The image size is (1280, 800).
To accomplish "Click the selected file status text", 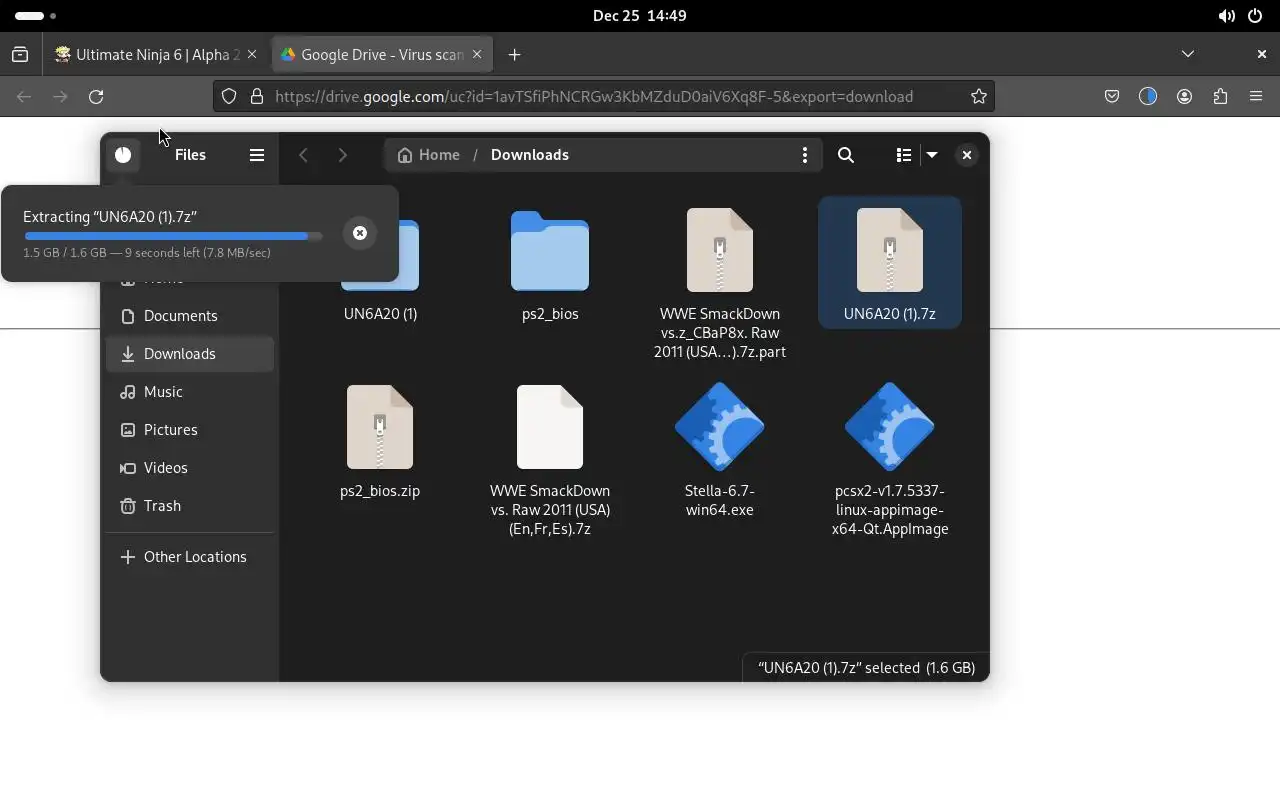I will [866, 668].
